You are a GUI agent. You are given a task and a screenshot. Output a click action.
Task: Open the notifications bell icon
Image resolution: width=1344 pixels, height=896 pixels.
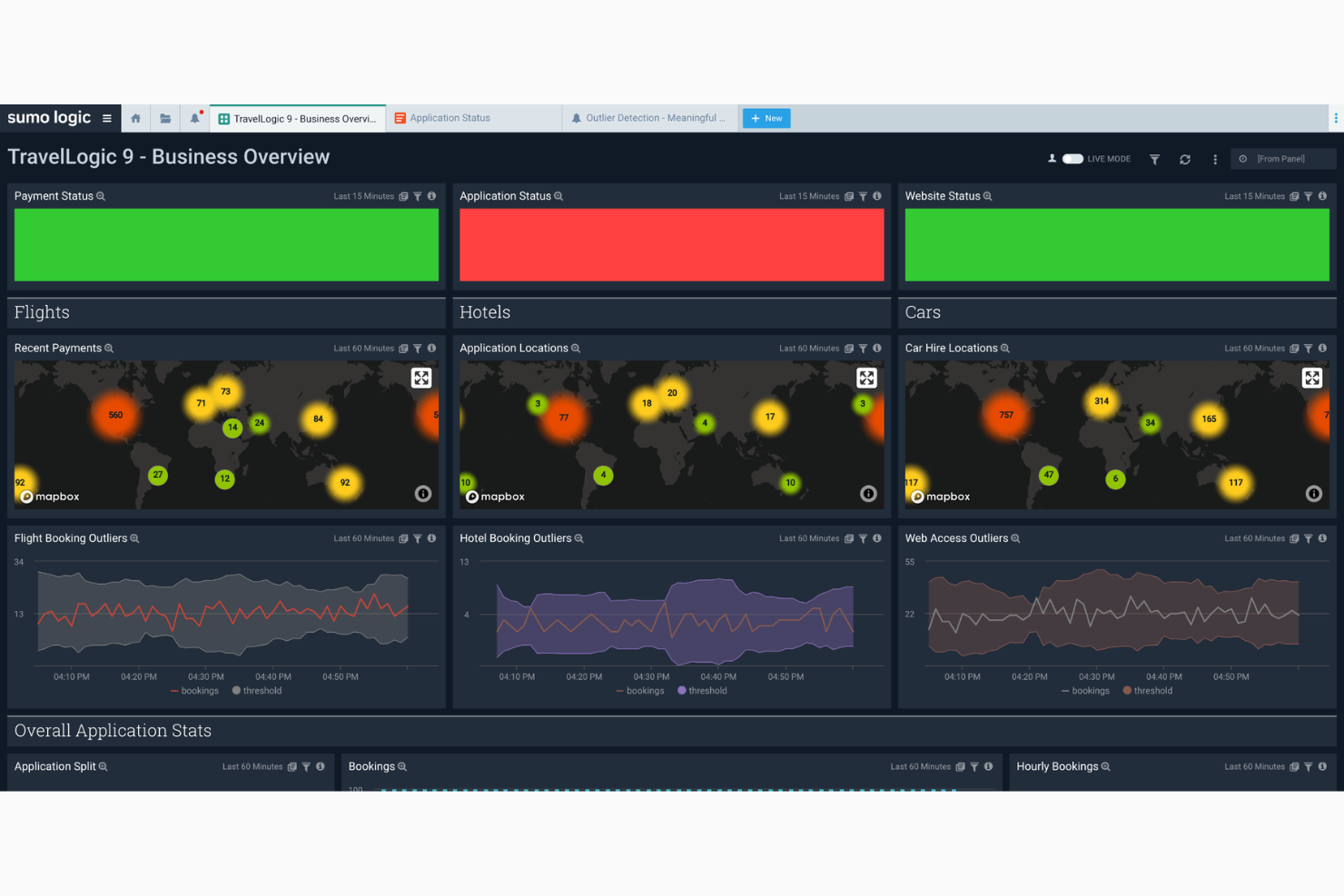point(194,118)
